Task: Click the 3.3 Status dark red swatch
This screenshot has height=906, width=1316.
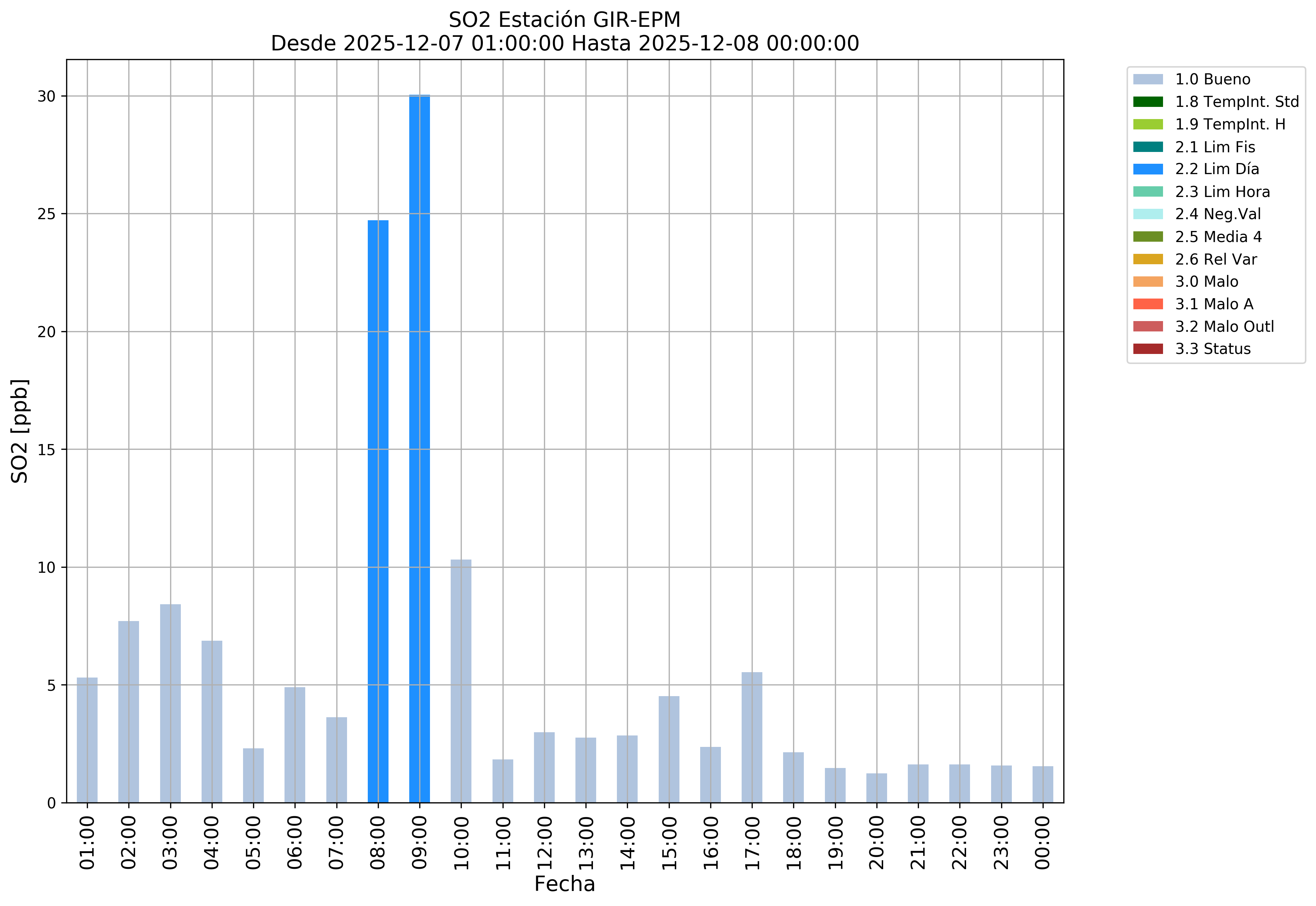Action: point(1147,349)
